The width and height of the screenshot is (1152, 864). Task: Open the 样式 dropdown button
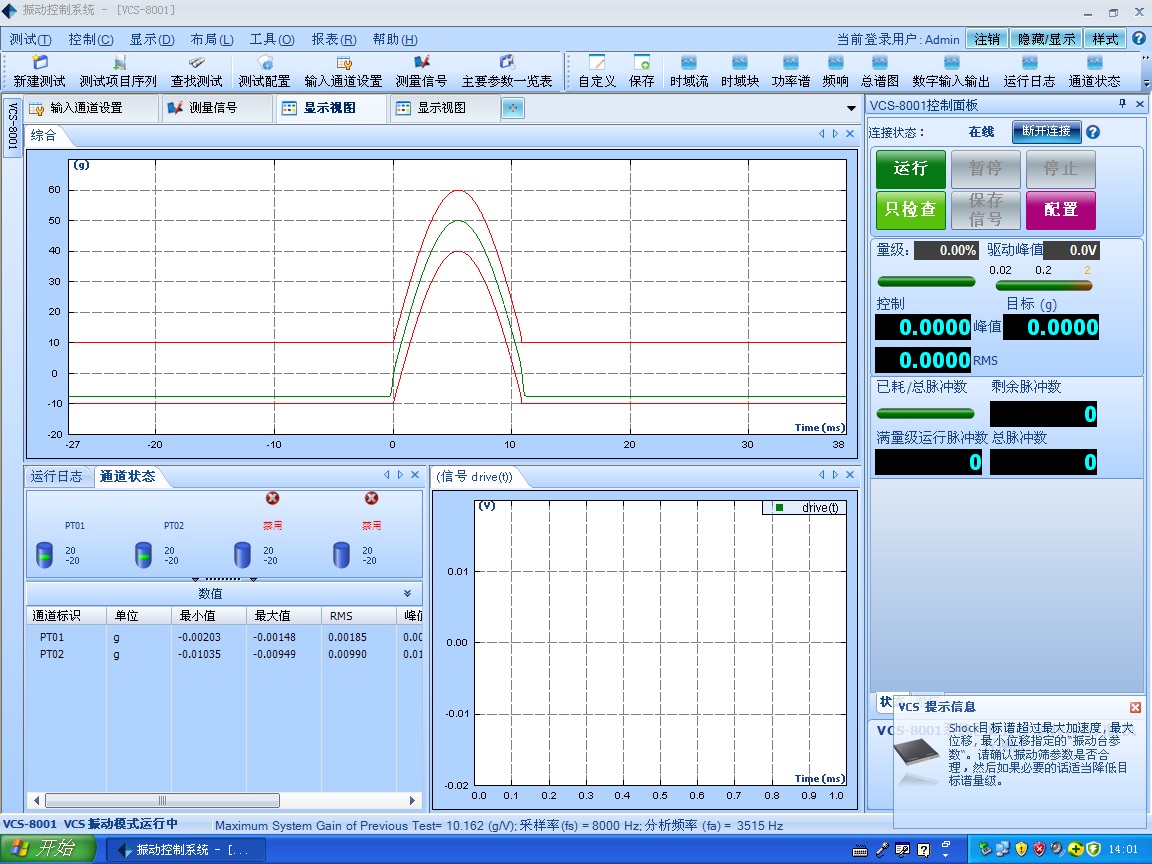coord(1105,39)
